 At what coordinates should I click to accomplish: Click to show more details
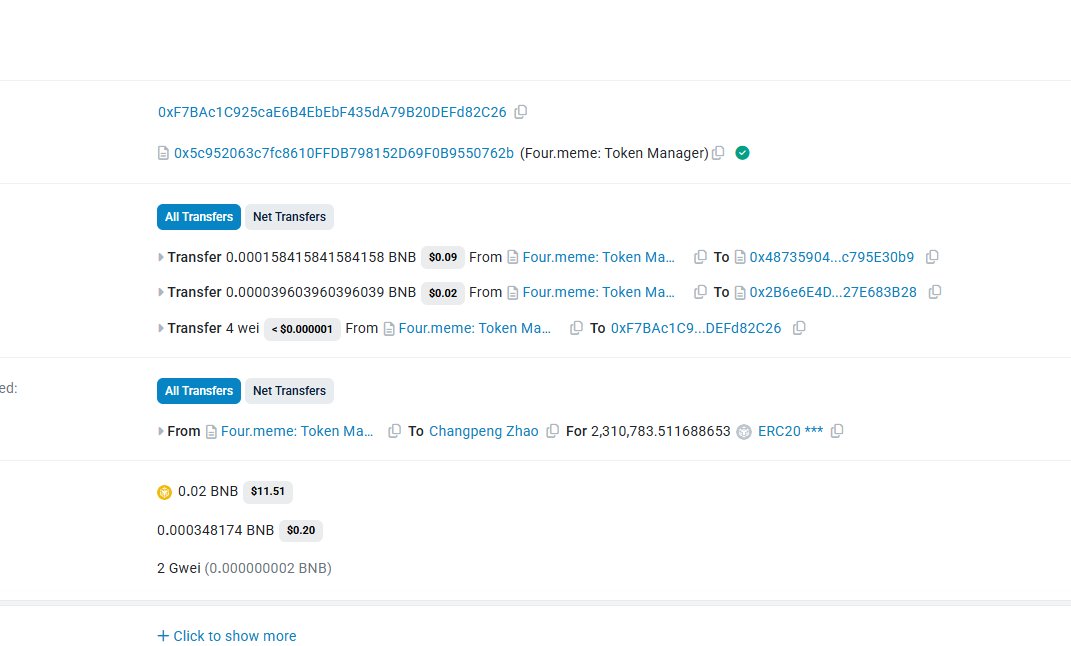coord(227,636)
